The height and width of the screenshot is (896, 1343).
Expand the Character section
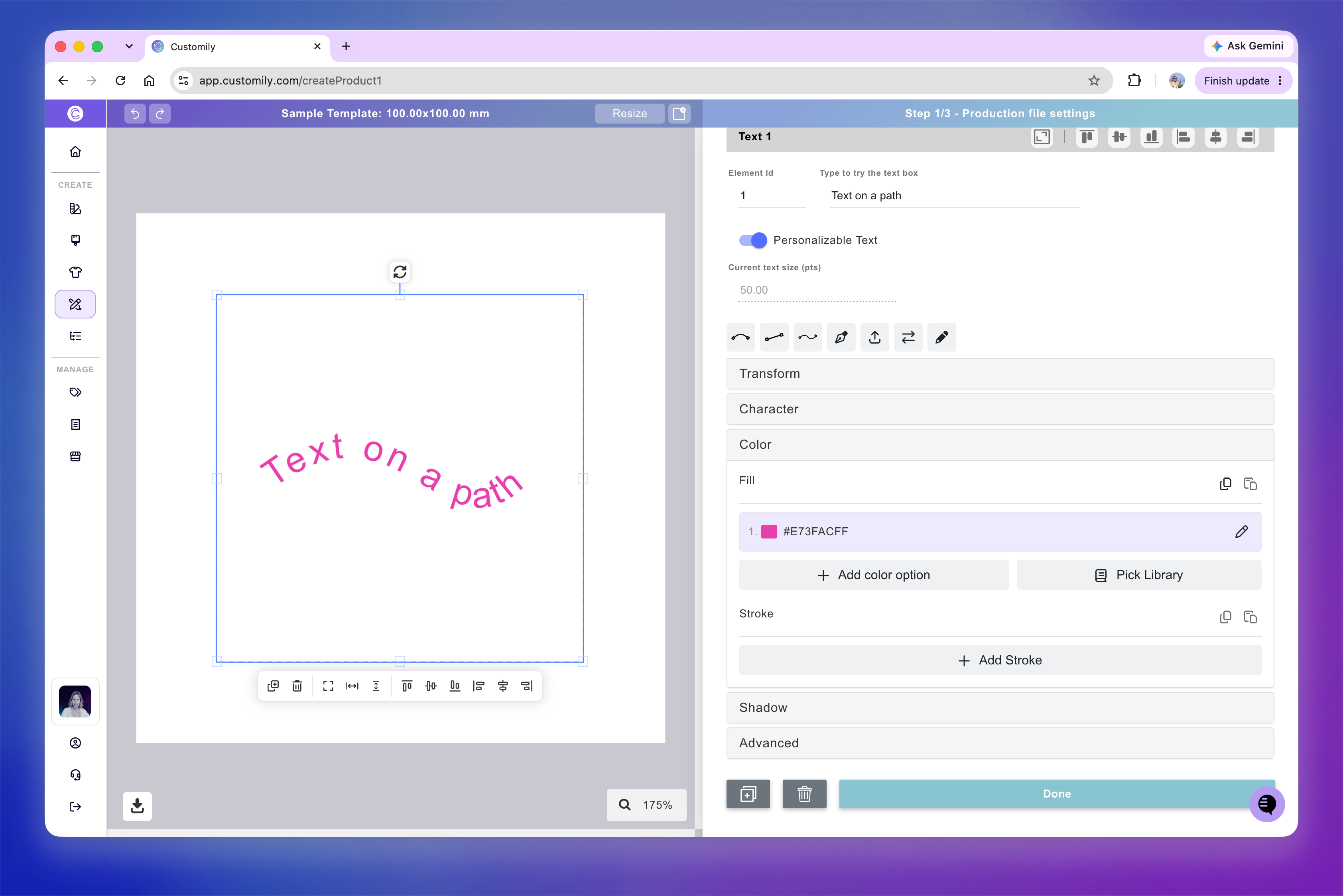coord(1000,409)
